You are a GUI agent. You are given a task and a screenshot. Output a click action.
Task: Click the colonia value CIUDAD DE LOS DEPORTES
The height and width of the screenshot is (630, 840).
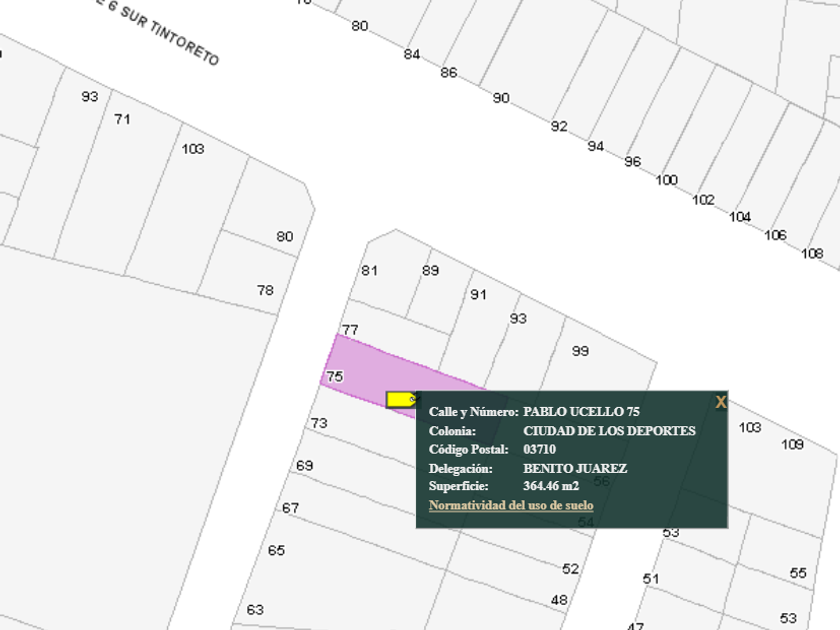[x=609, y=431]
